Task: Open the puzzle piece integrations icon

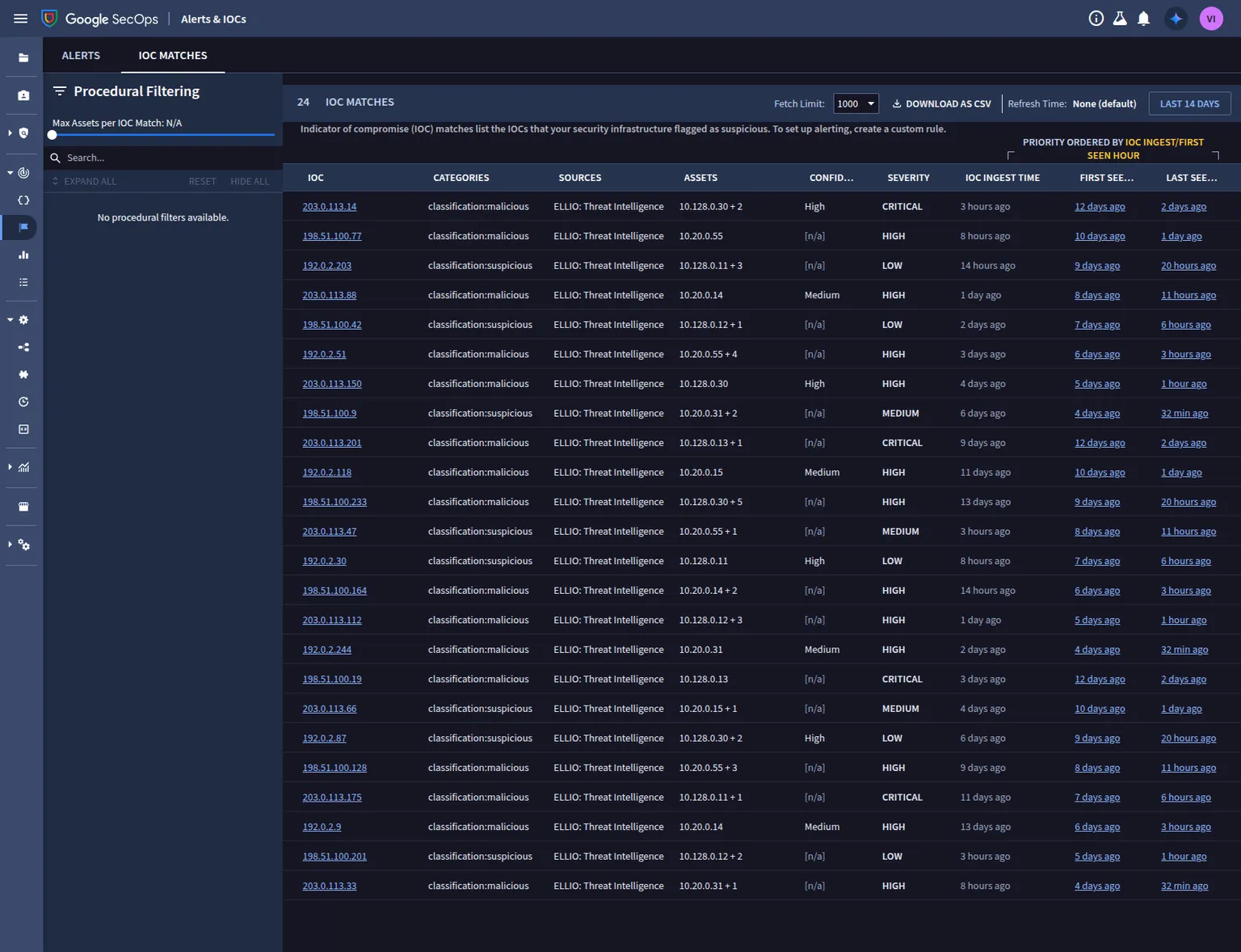Action: (23, 374)
